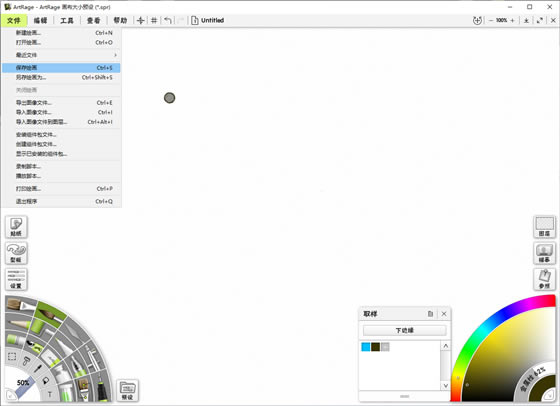Image resolution: width=560 pixels, height=406 pixels.
Task: Toggle the tracing image panel button
Action: 544,253
